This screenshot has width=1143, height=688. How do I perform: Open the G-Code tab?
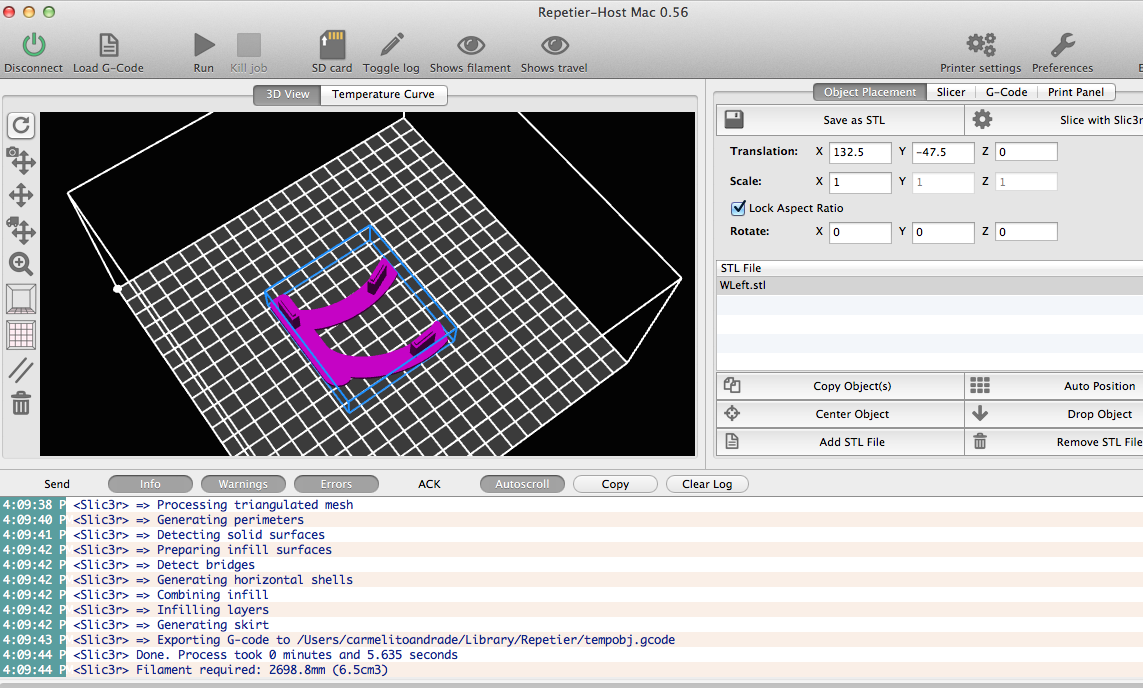(1007, 92)
